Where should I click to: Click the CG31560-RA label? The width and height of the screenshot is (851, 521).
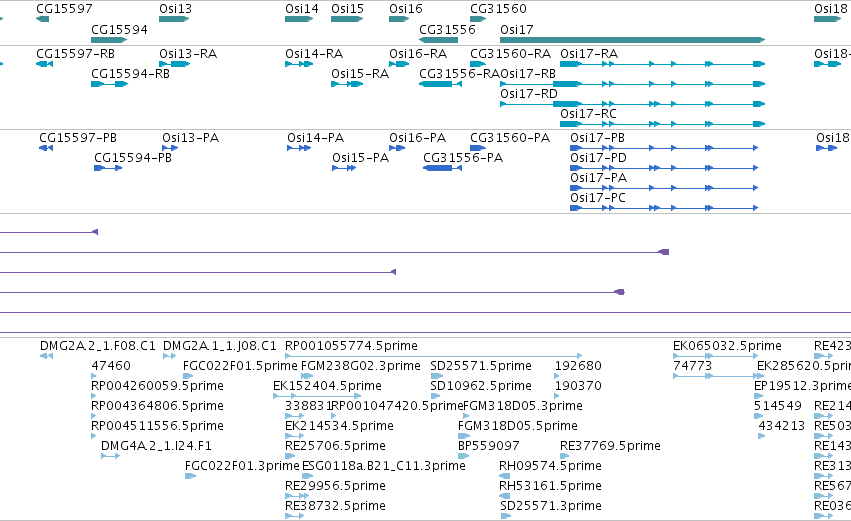tap(510, 54)
